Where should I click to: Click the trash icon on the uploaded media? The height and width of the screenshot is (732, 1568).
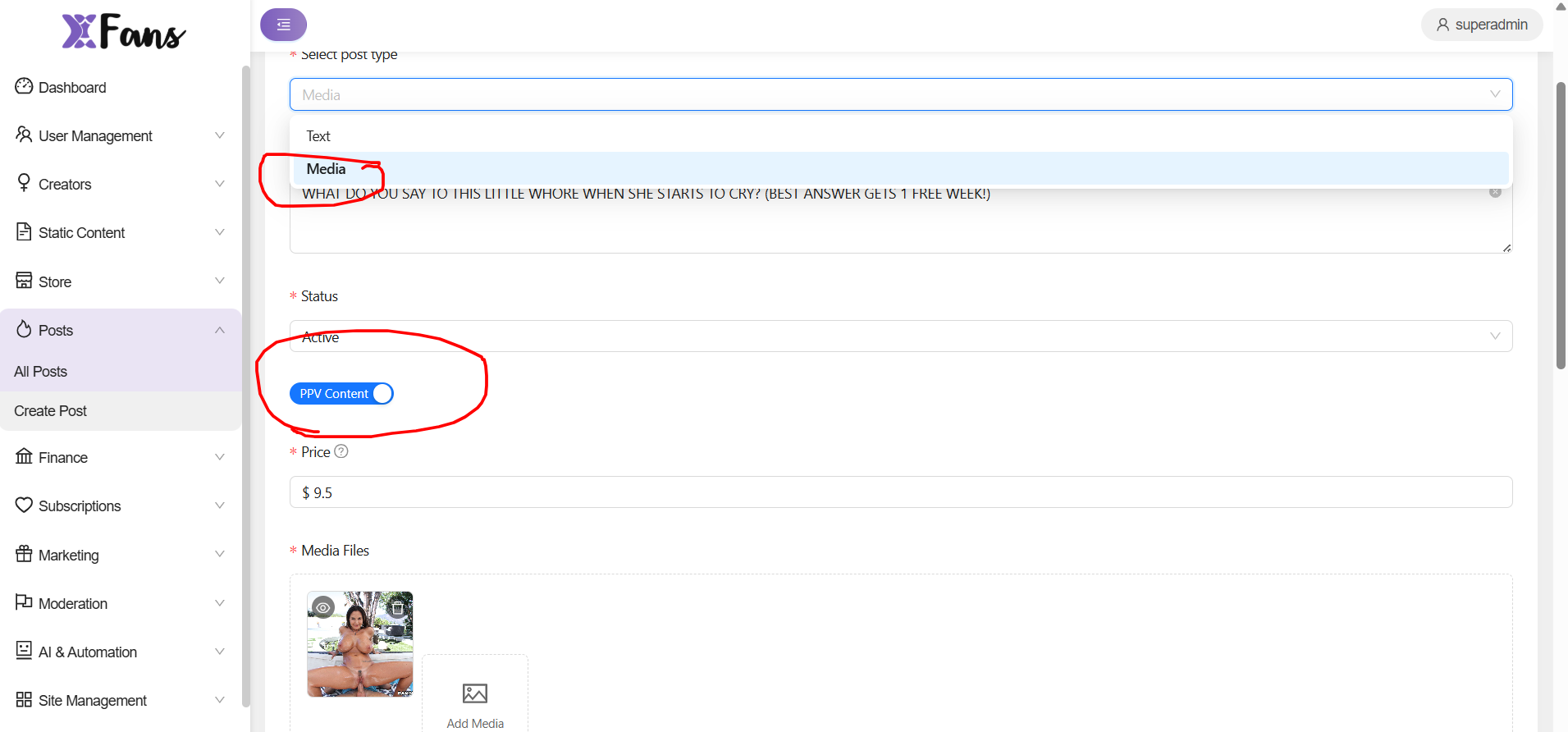(x=397, y=608)
